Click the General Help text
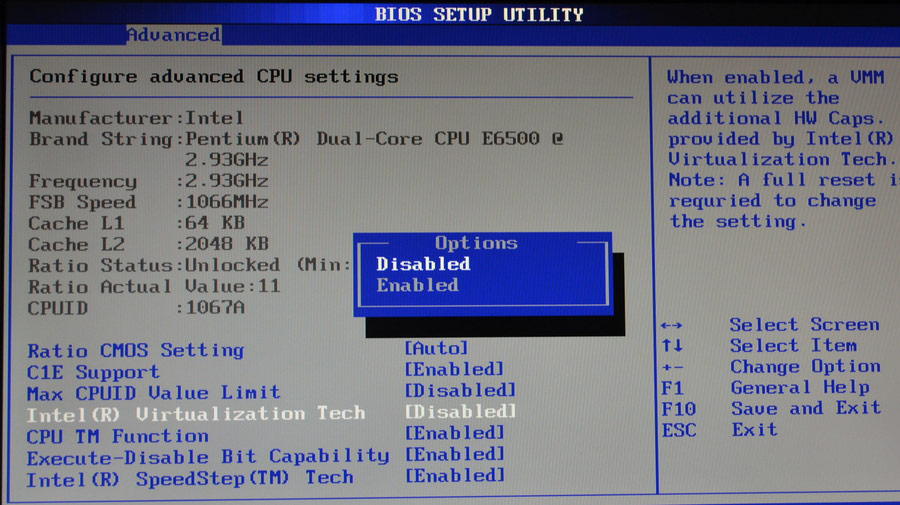The height and width of the screenshot is (505, 900). click(800, 387)
